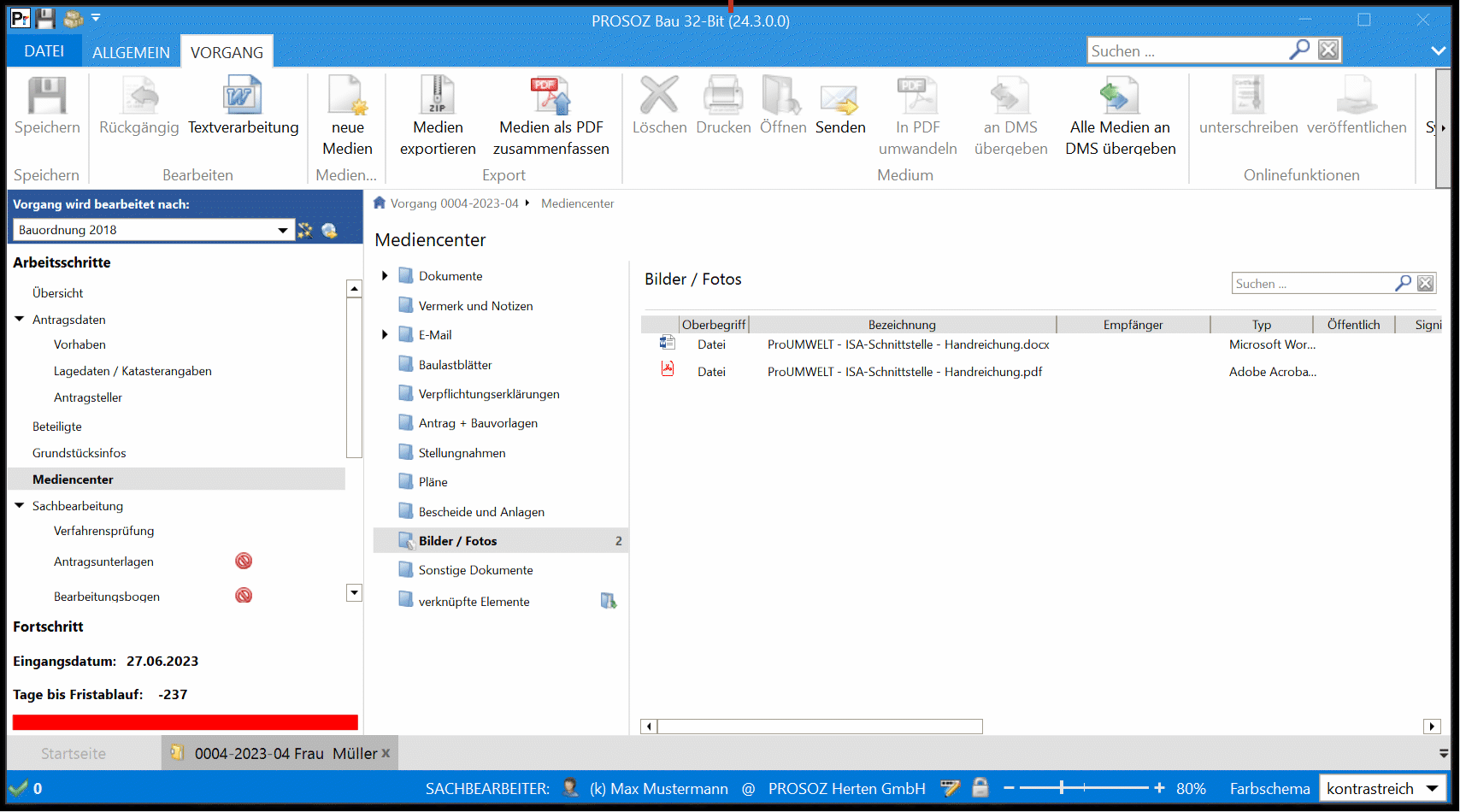Clear the top search box with the X icon
Viewport: 1460px width, 812px height.
(x=1328, y=50)
